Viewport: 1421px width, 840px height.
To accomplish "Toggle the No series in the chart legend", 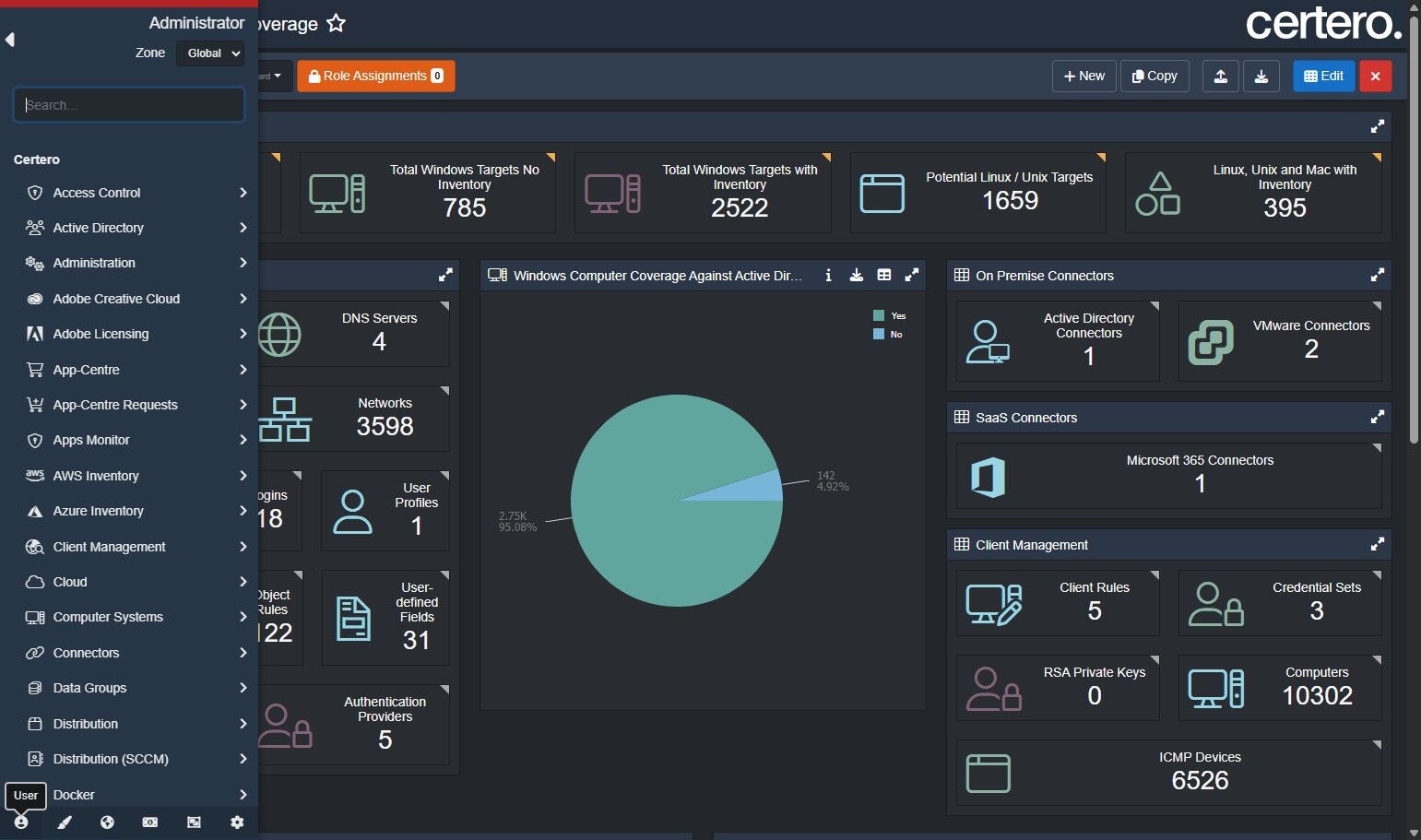I will [888, 334].
